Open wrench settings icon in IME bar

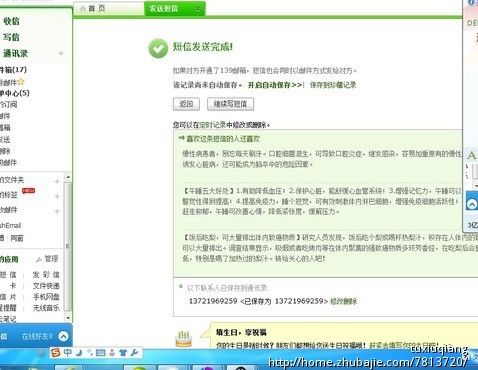pyautogui.click(x=134, y=353)
